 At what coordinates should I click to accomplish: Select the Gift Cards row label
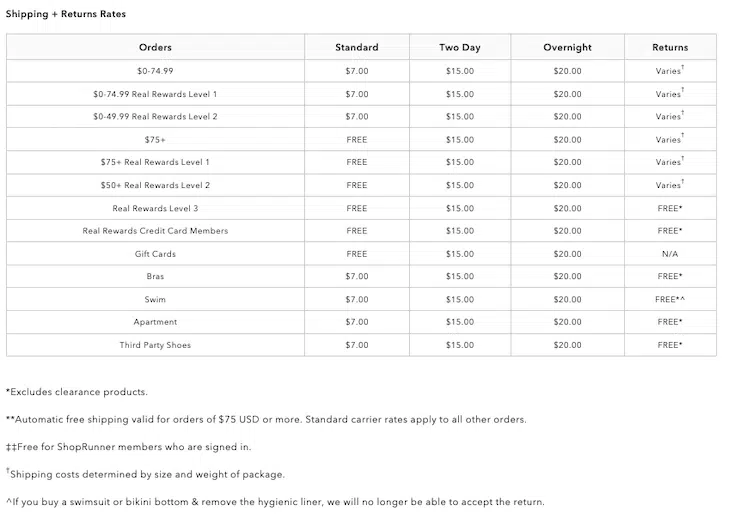pyautogui.click(x=155, y=254)
